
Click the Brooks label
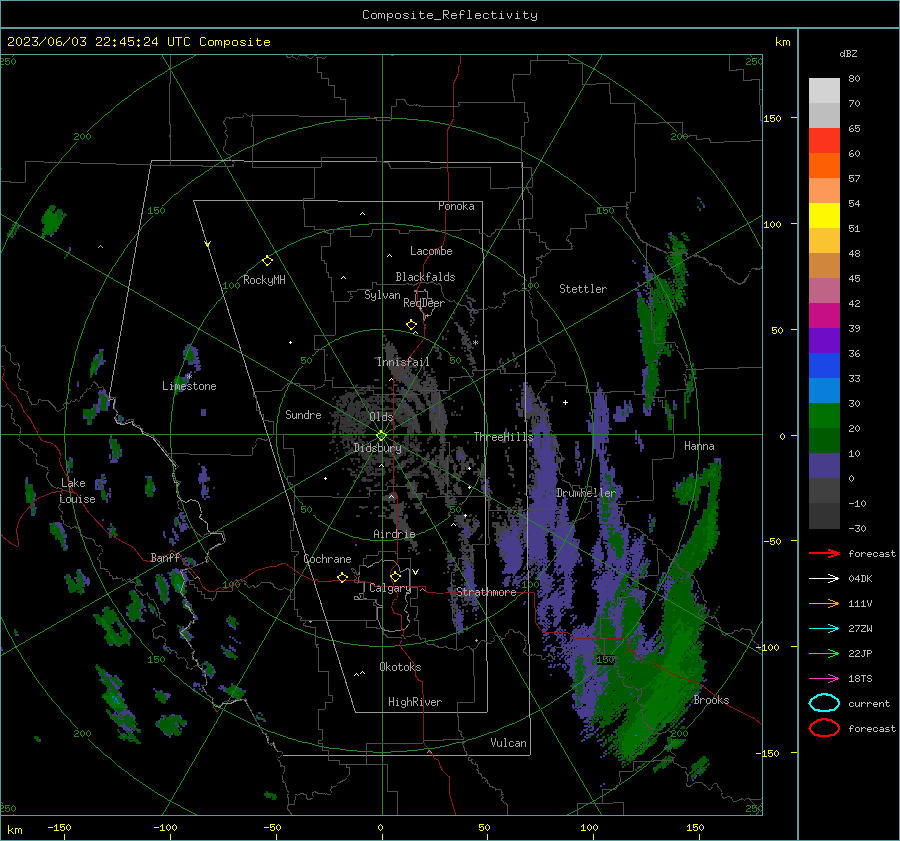click(x=711, y=700)
